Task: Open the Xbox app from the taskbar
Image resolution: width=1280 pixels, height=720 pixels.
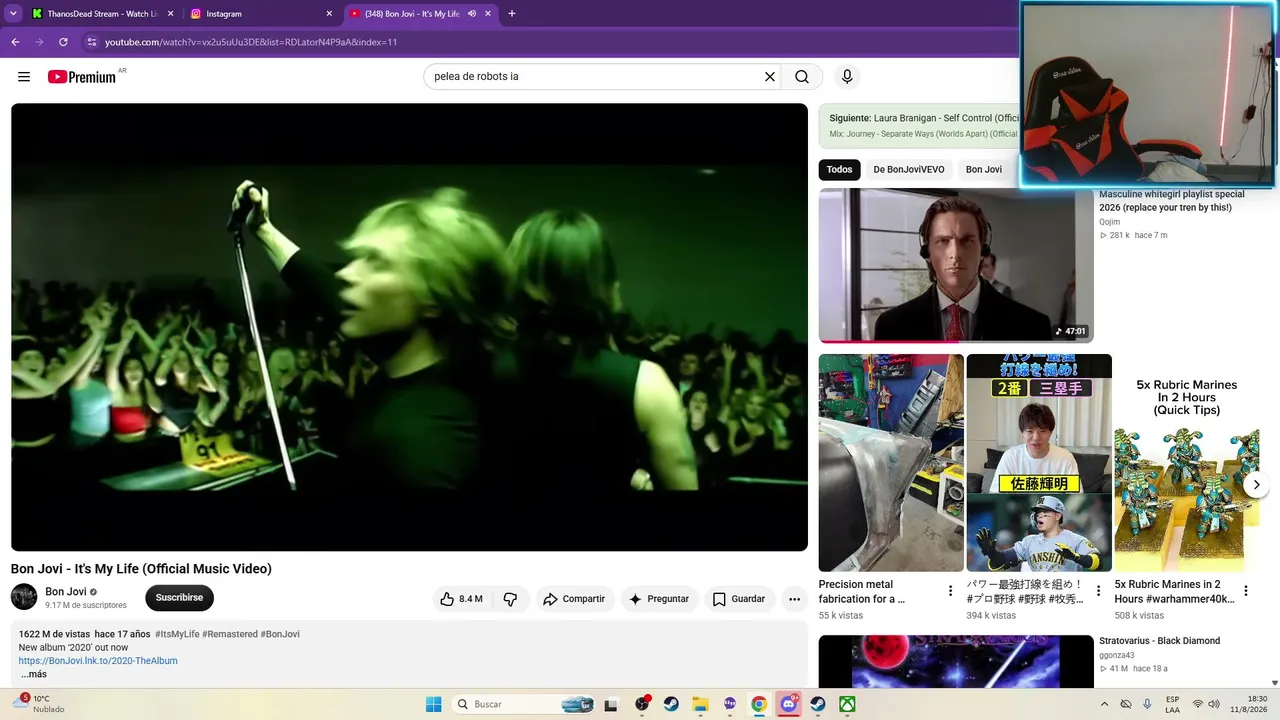Action: 847,704
